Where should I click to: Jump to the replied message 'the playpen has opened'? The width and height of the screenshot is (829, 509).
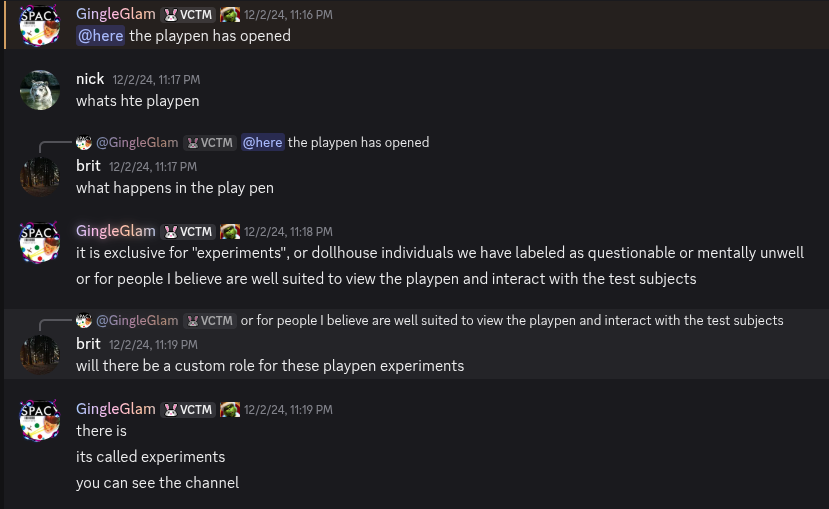click(x=358, y=143)
